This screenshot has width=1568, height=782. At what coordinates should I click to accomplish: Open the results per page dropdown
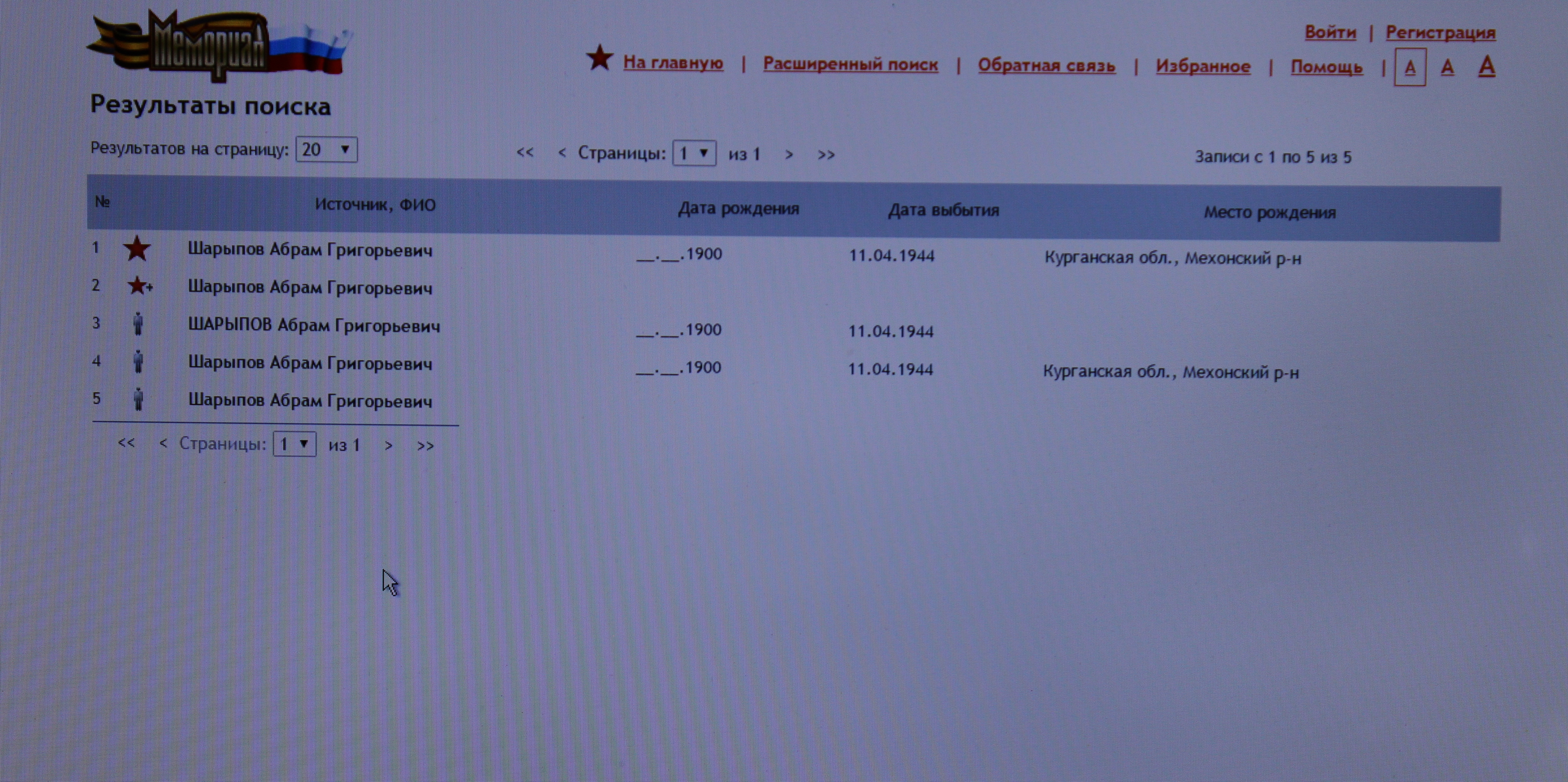326,149
